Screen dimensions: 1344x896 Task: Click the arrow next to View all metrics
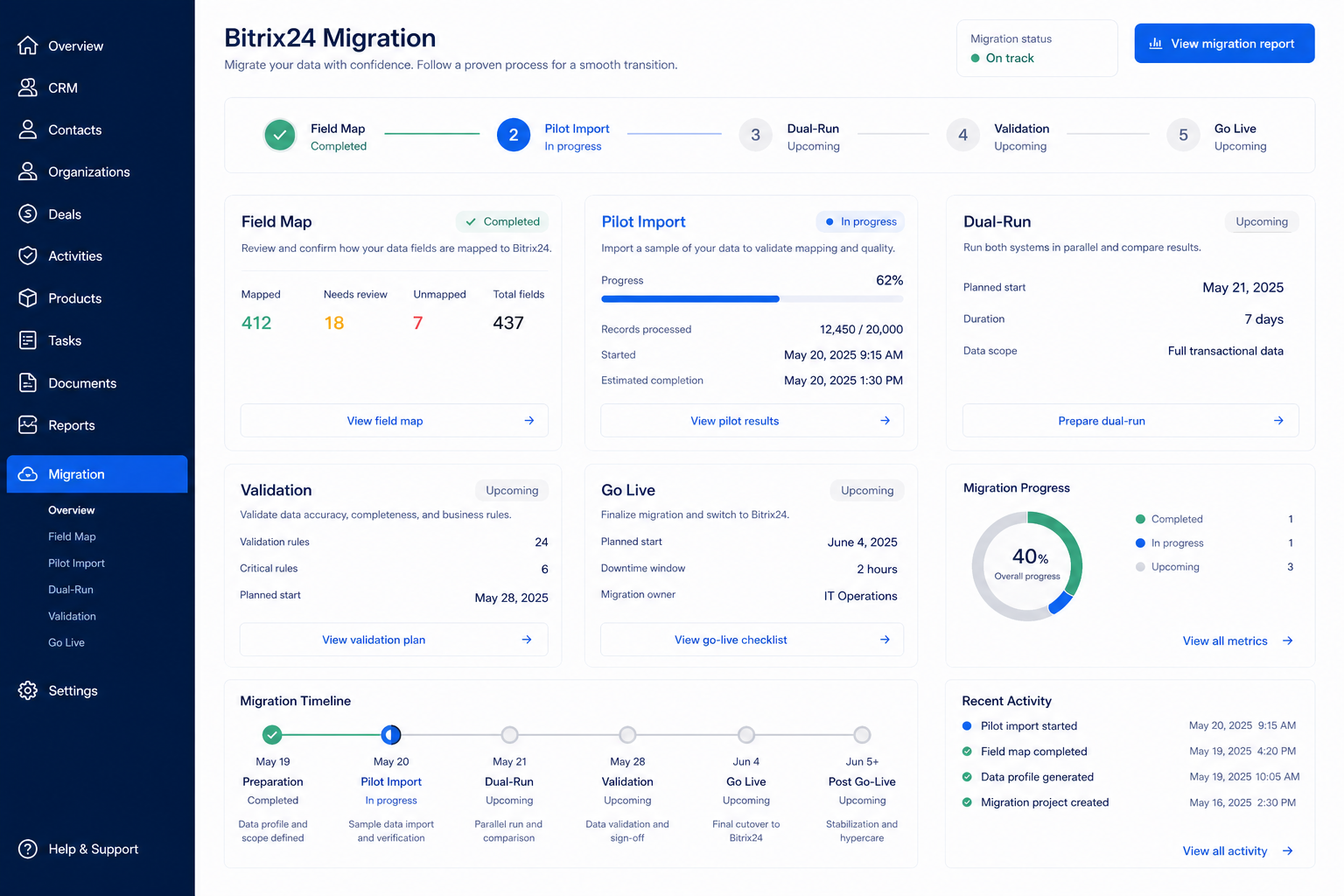tap(1288, 640)
